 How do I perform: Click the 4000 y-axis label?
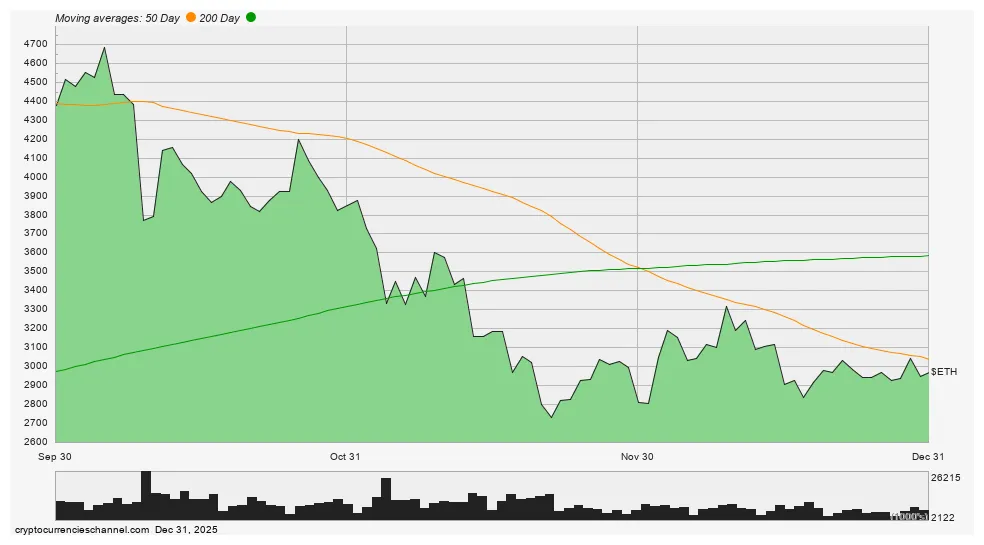click(35, 176)
